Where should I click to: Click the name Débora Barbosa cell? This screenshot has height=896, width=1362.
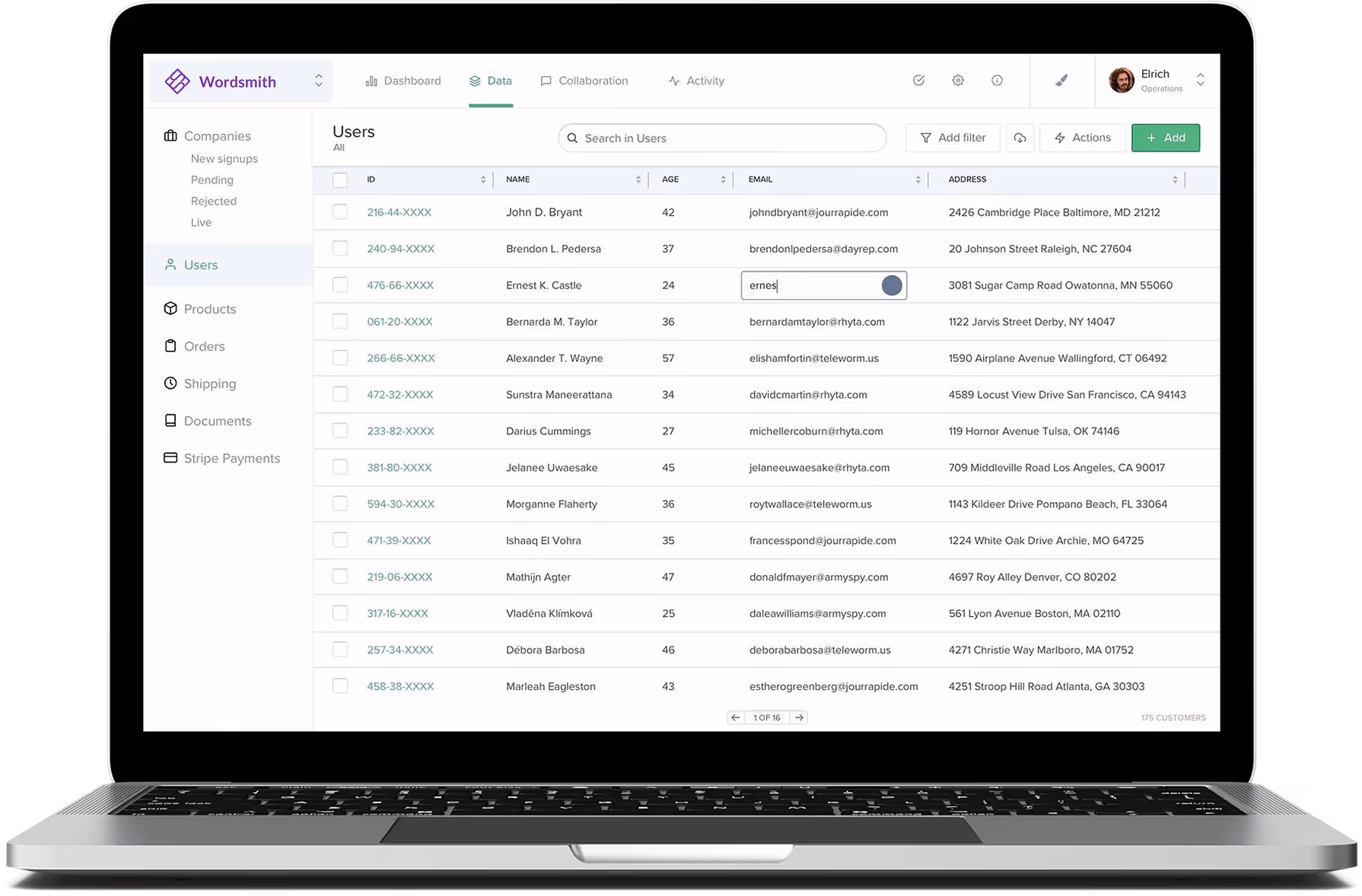point(546,650)
